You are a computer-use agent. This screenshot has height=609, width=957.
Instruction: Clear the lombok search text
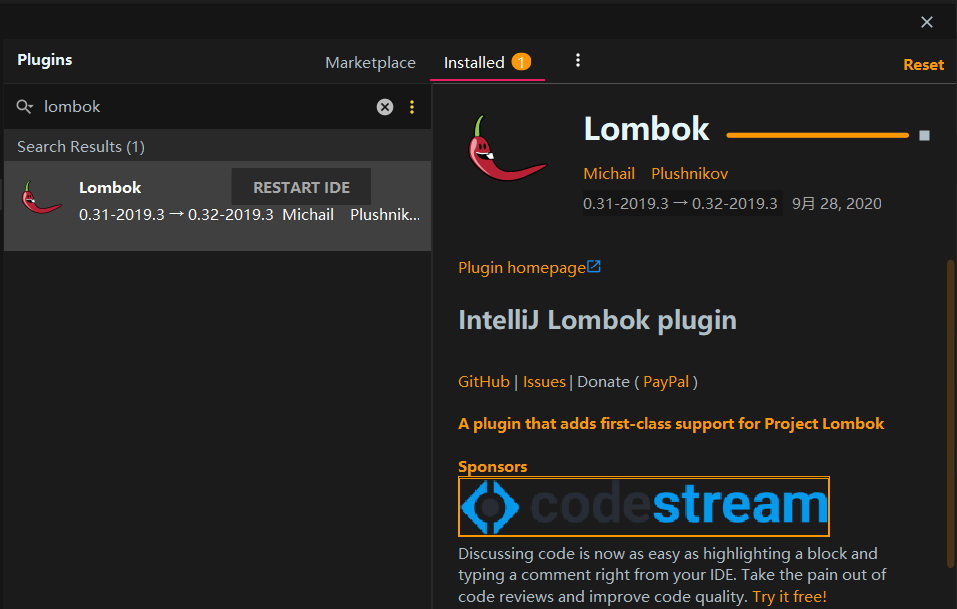385,107
